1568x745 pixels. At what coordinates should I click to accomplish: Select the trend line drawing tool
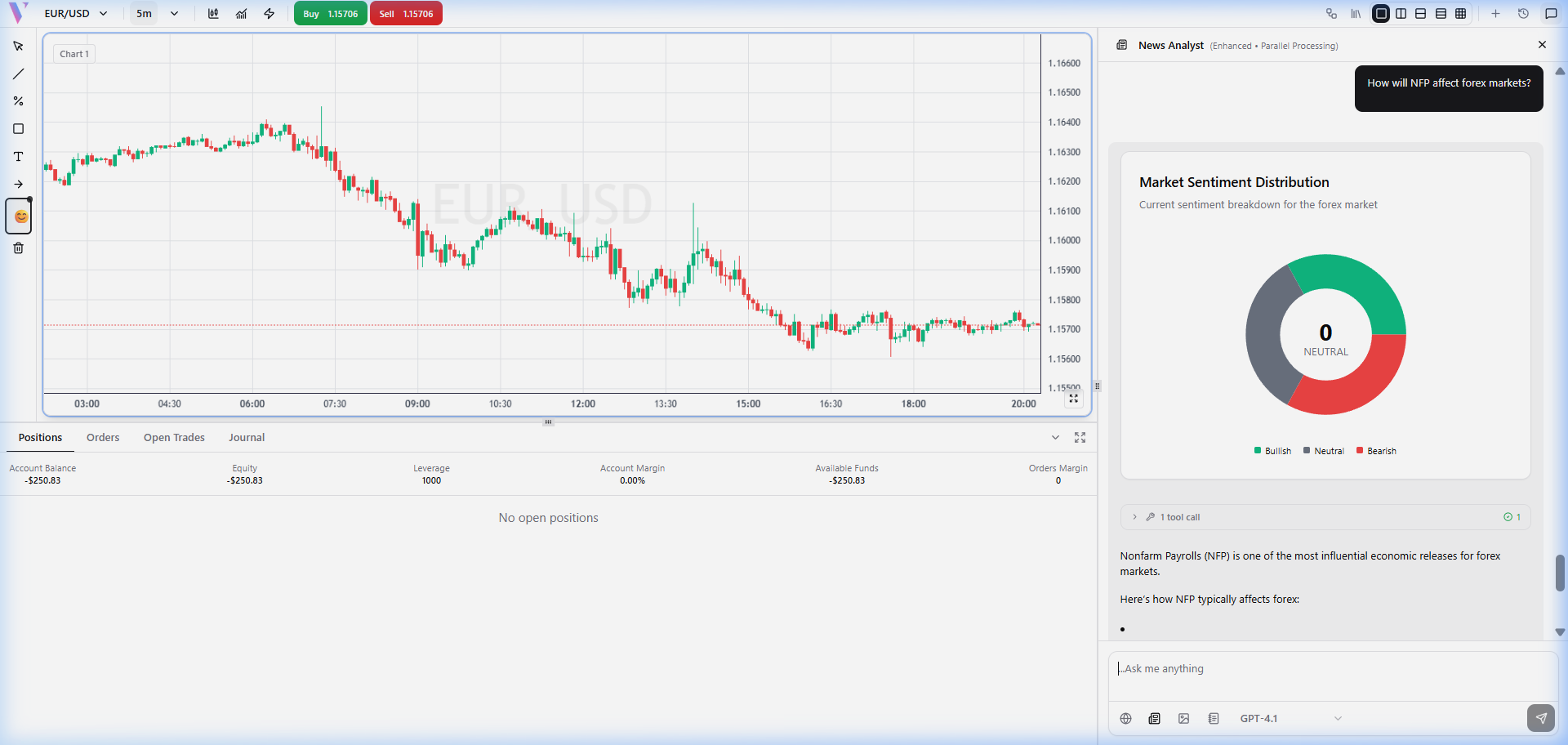18,74
